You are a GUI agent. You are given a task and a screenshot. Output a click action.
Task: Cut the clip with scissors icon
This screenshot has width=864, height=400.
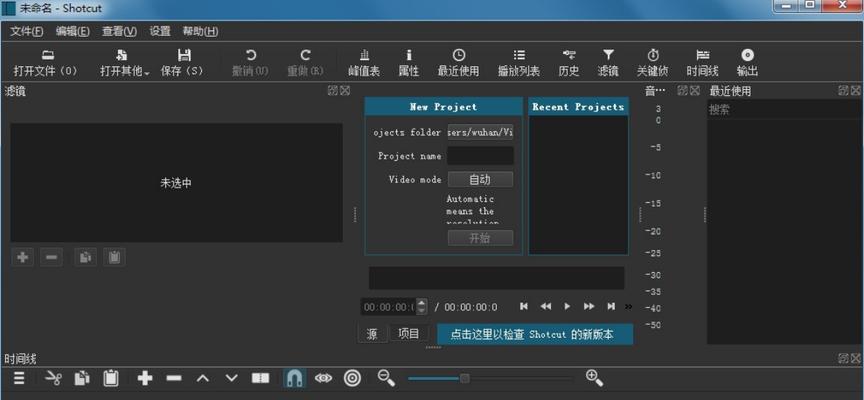point(53,379)
